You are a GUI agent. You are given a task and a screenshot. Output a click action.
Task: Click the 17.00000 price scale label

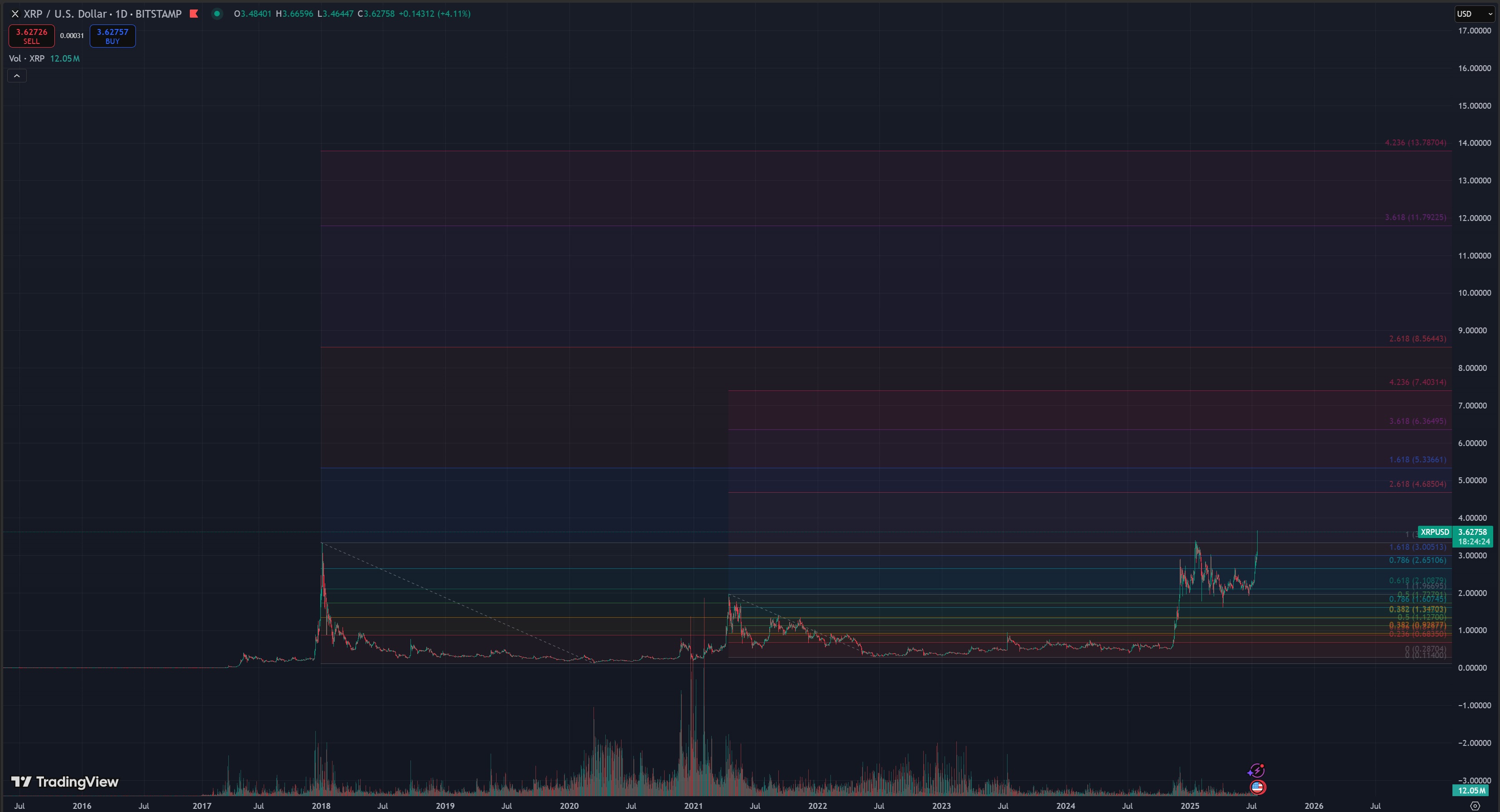1474,30
